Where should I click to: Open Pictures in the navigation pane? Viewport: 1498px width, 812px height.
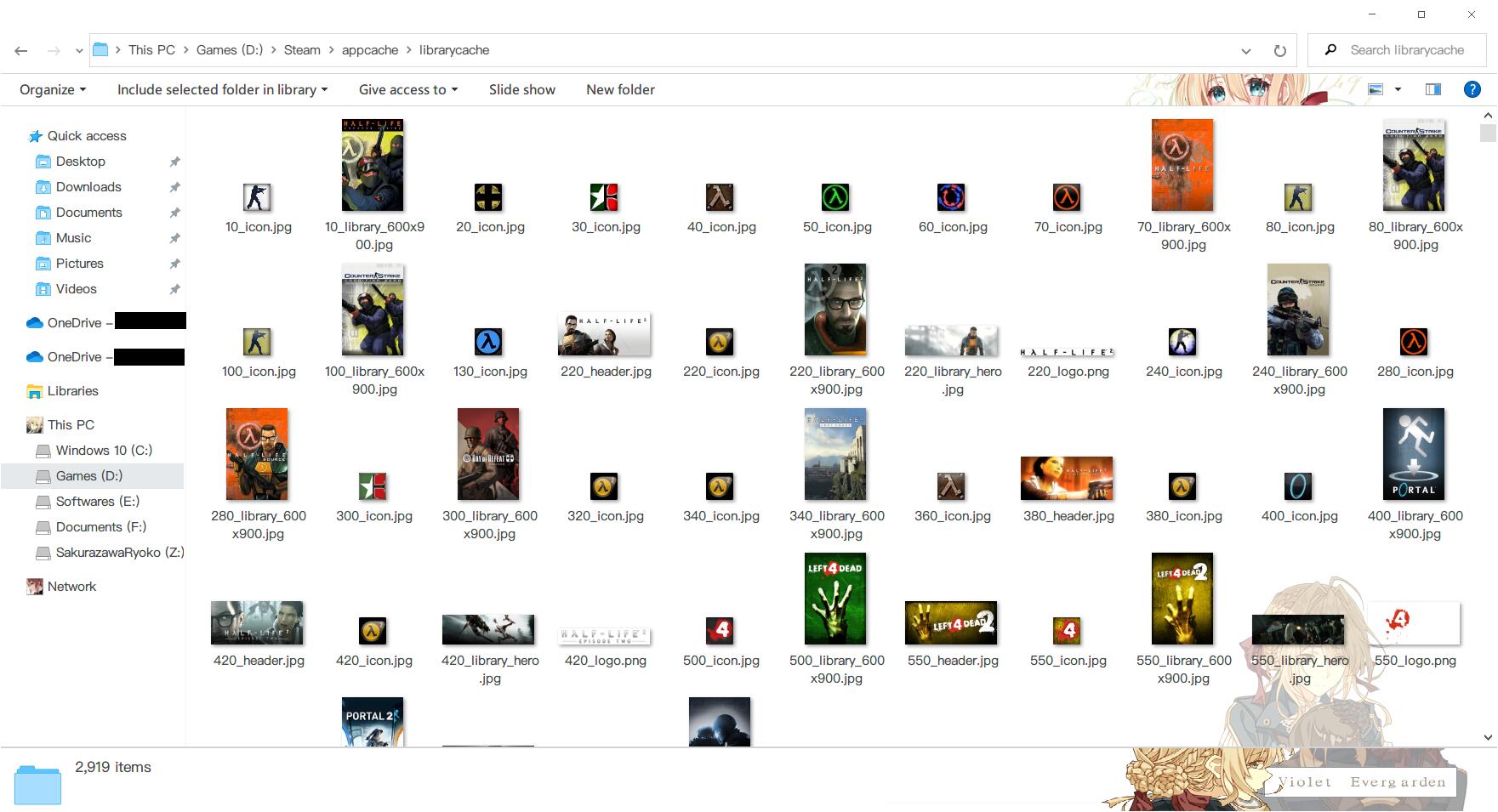point(79,264)
